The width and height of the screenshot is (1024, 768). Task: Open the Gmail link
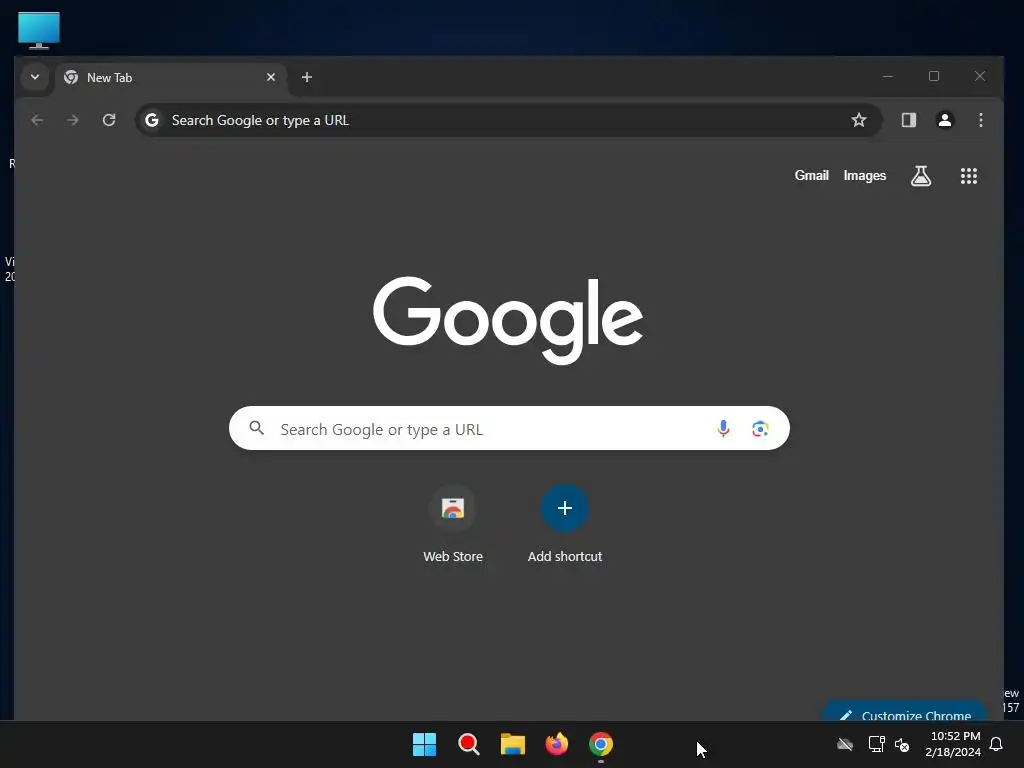click(811, 176)
